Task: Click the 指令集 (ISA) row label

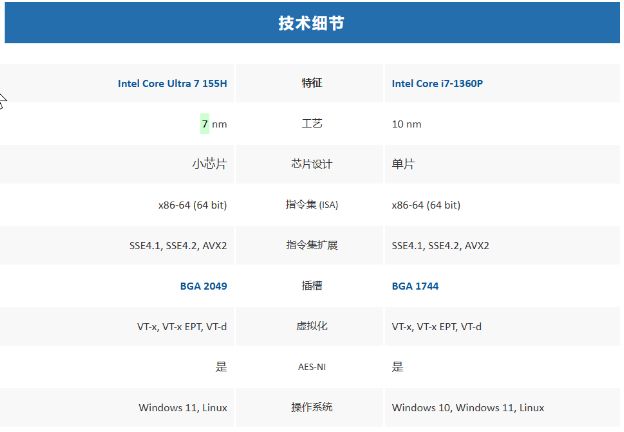Action: [x=312, y=204]
